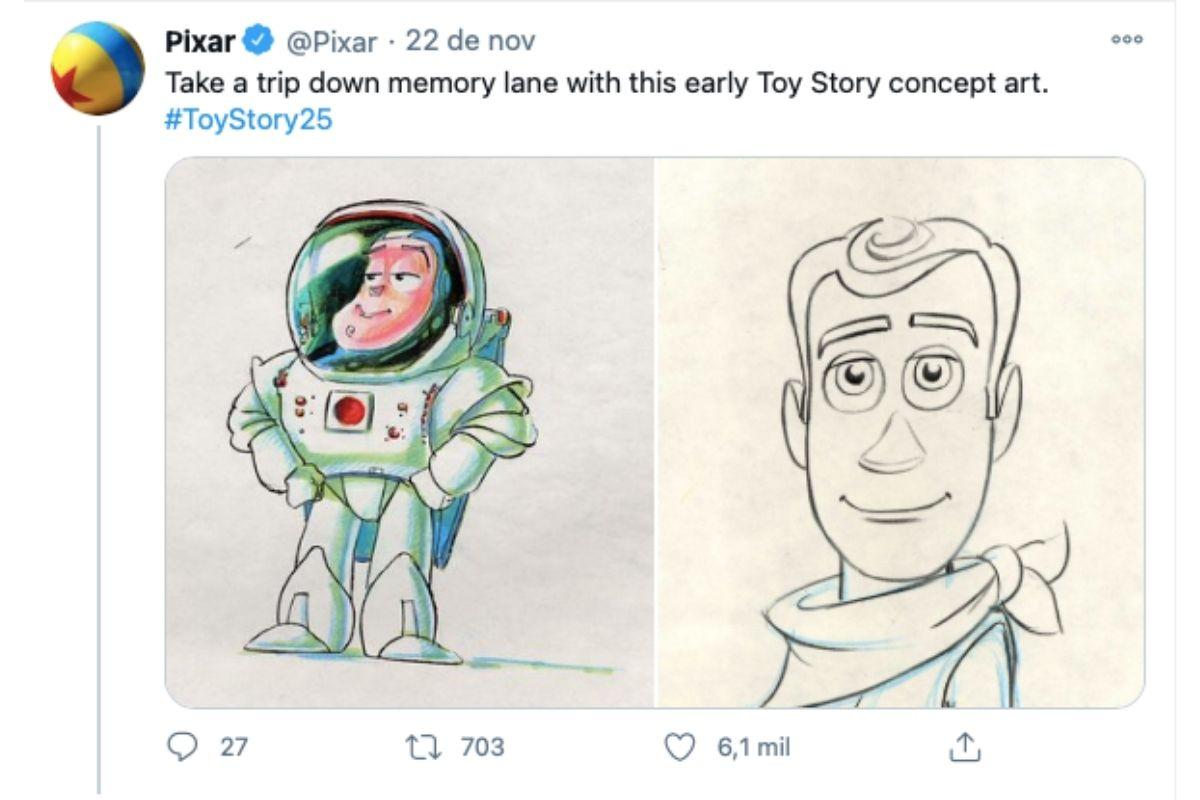This screenshot has height=800, width=1200.
Task: Click the red button on Buzz's chest
Action: coord(350,408)
